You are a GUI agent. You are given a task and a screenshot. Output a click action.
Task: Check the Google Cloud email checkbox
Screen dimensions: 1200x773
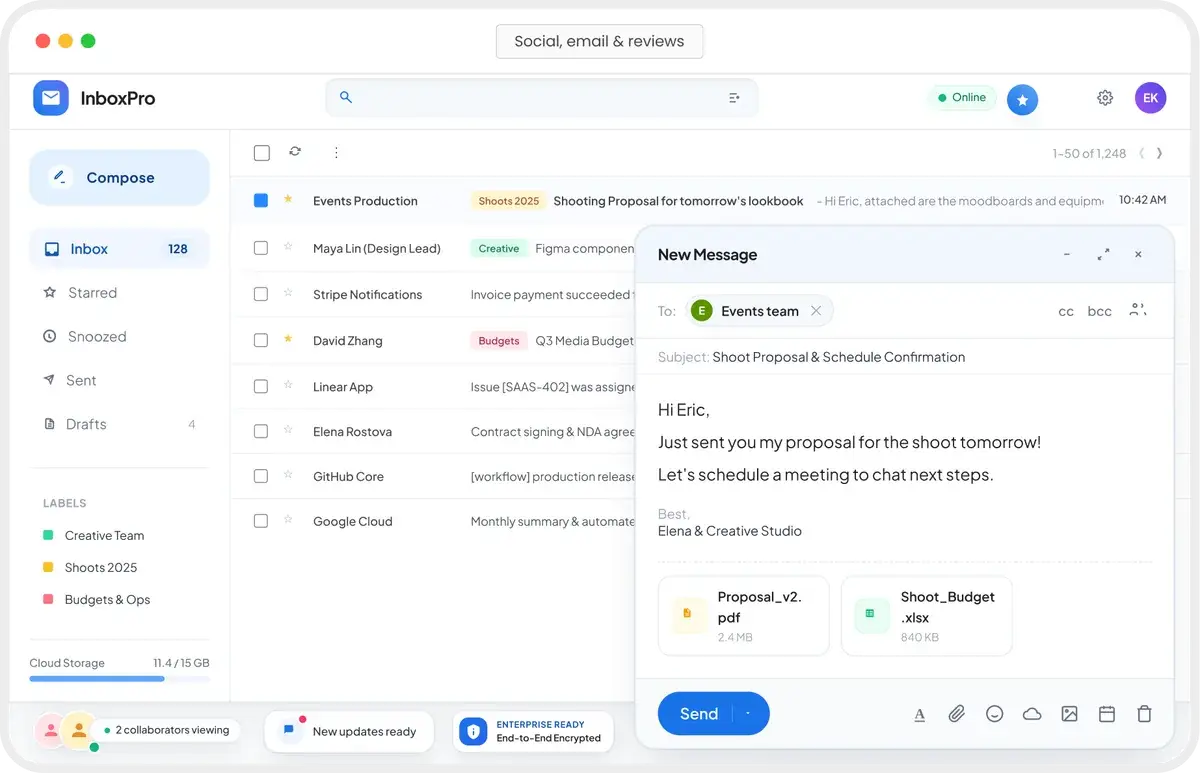point(261,521)
